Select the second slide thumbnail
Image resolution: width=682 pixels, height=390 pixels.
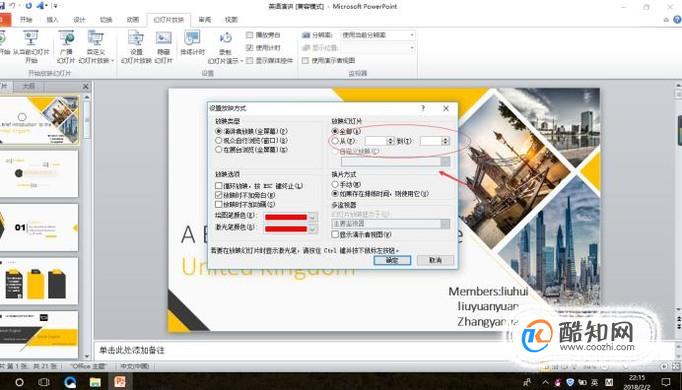tap(40, 173)
